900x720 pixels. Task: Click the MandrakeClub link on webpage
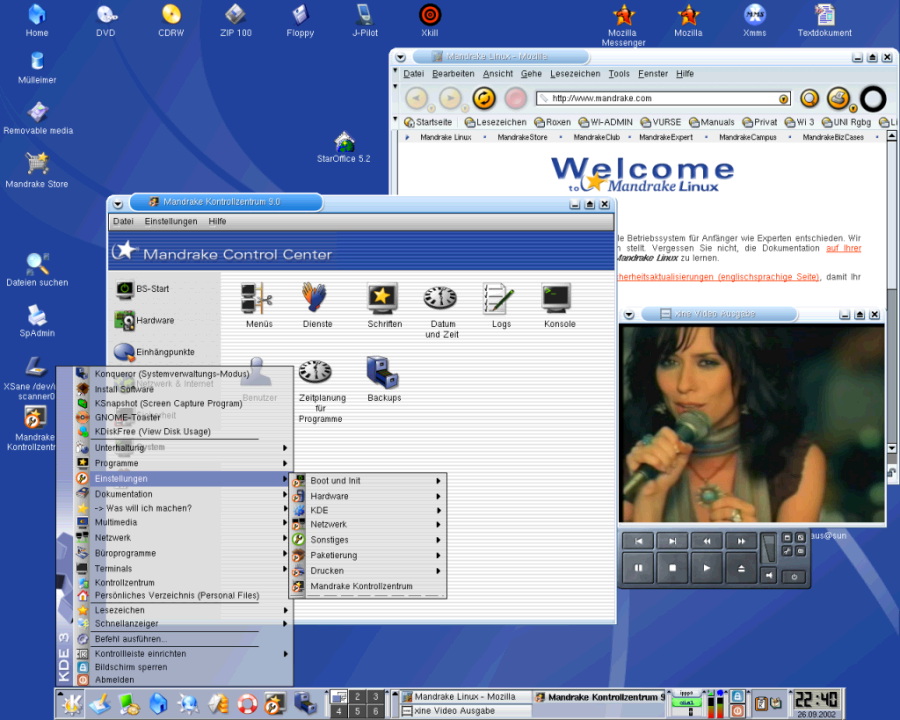point(596,137)
